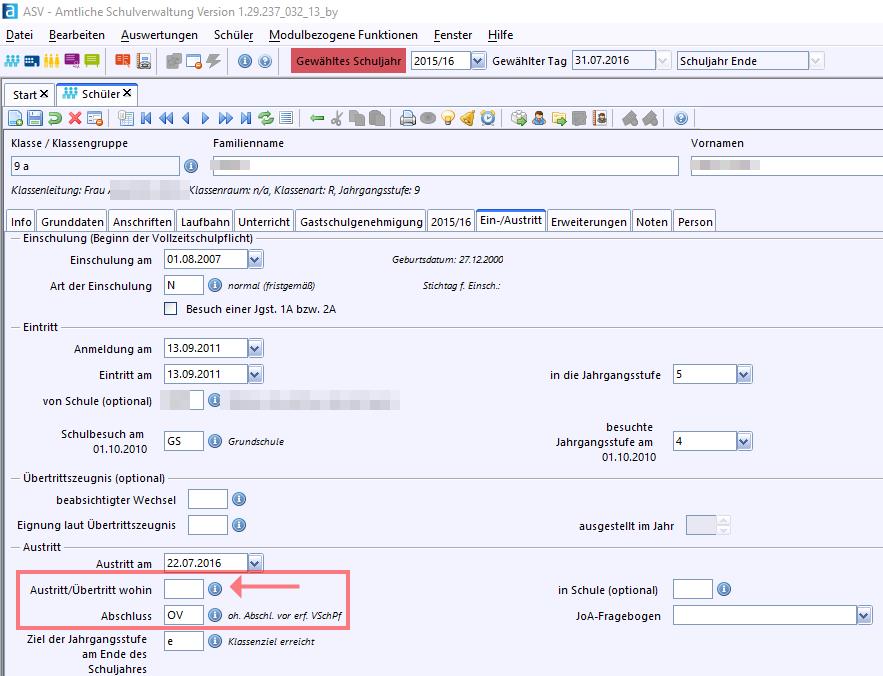Open the Bearbeiten menu

click(x=77, y=35)
